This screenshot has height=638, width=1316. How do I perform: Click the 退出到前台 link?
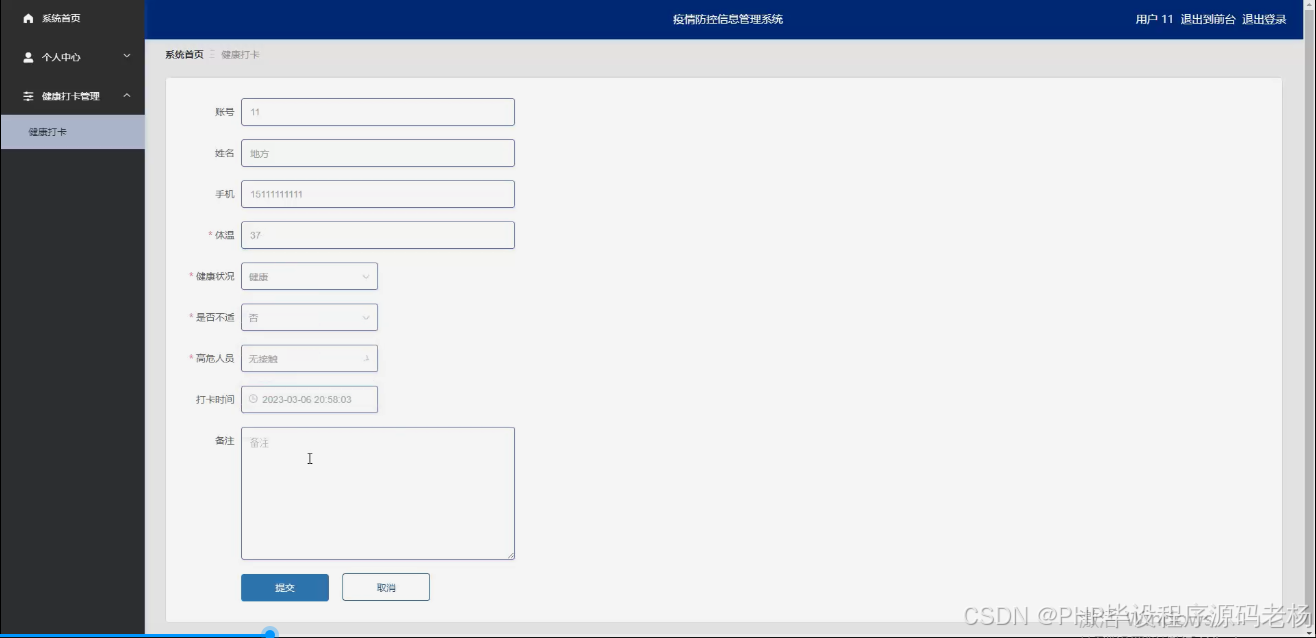pyautogui.click(x=1208, y=19)
